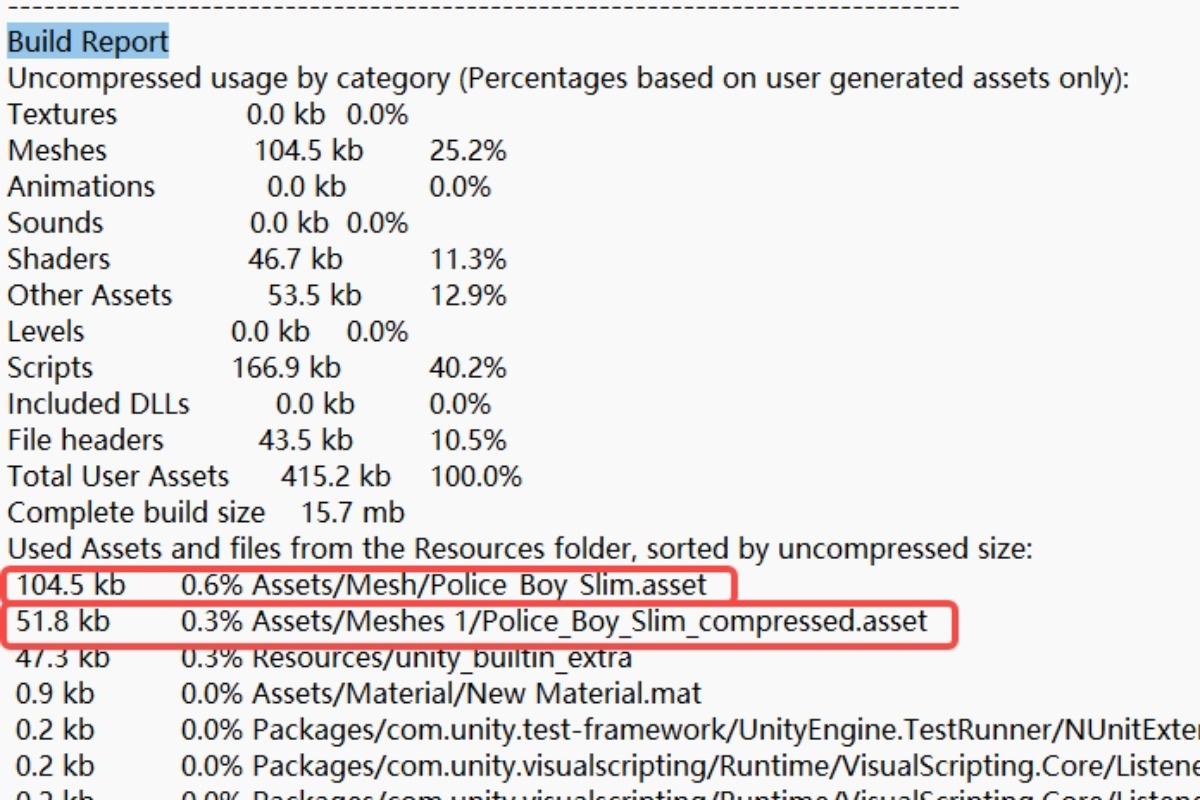Viewport: 1200px width, 800px height.
Task: Click the Resources/unity_builtin_extra entry
Action: [x=442, y=658]
